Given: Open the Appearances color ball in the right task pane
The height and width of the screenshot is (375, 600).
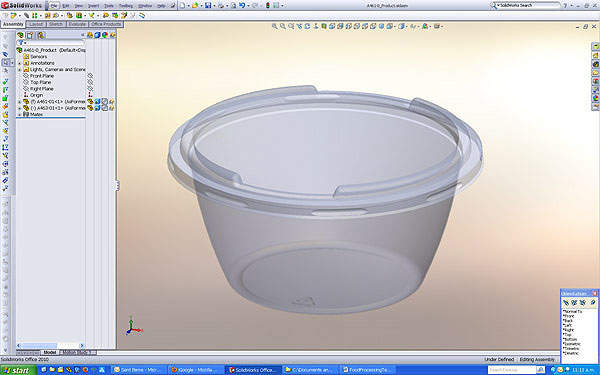Looking at the screenshot, I should [595, 98].
